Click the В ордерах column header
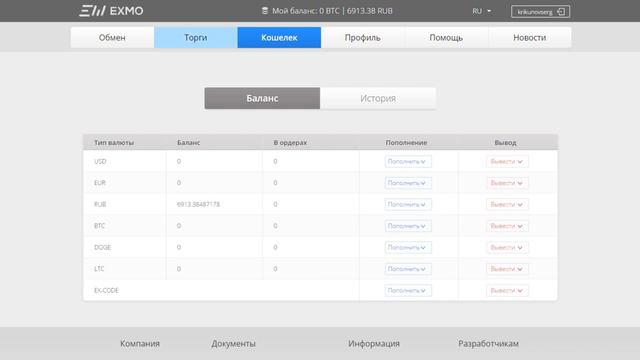 [290, 143]
